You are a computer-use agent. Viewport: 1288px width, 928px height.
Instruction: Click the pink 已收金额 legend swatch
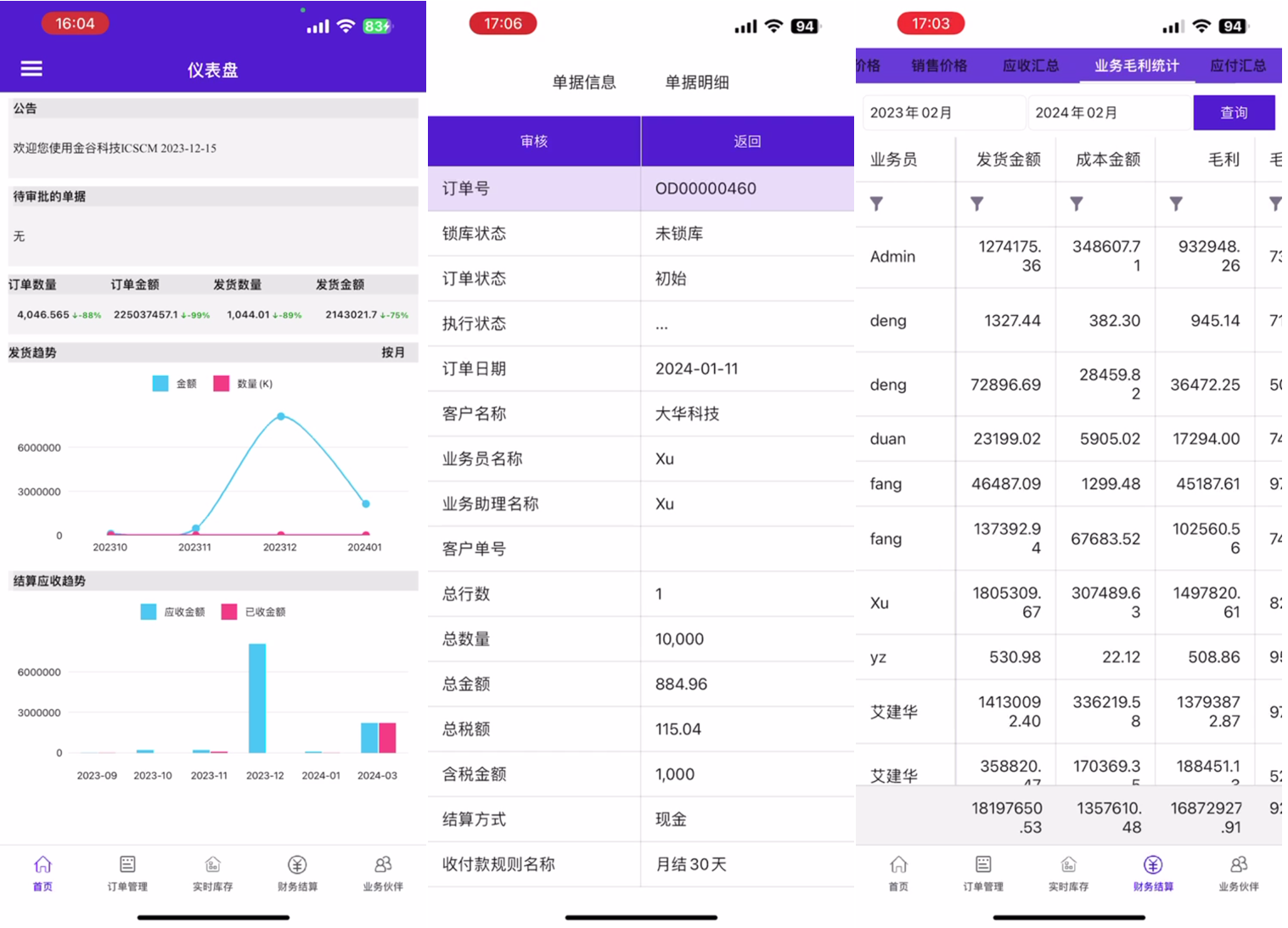[229, 612]
